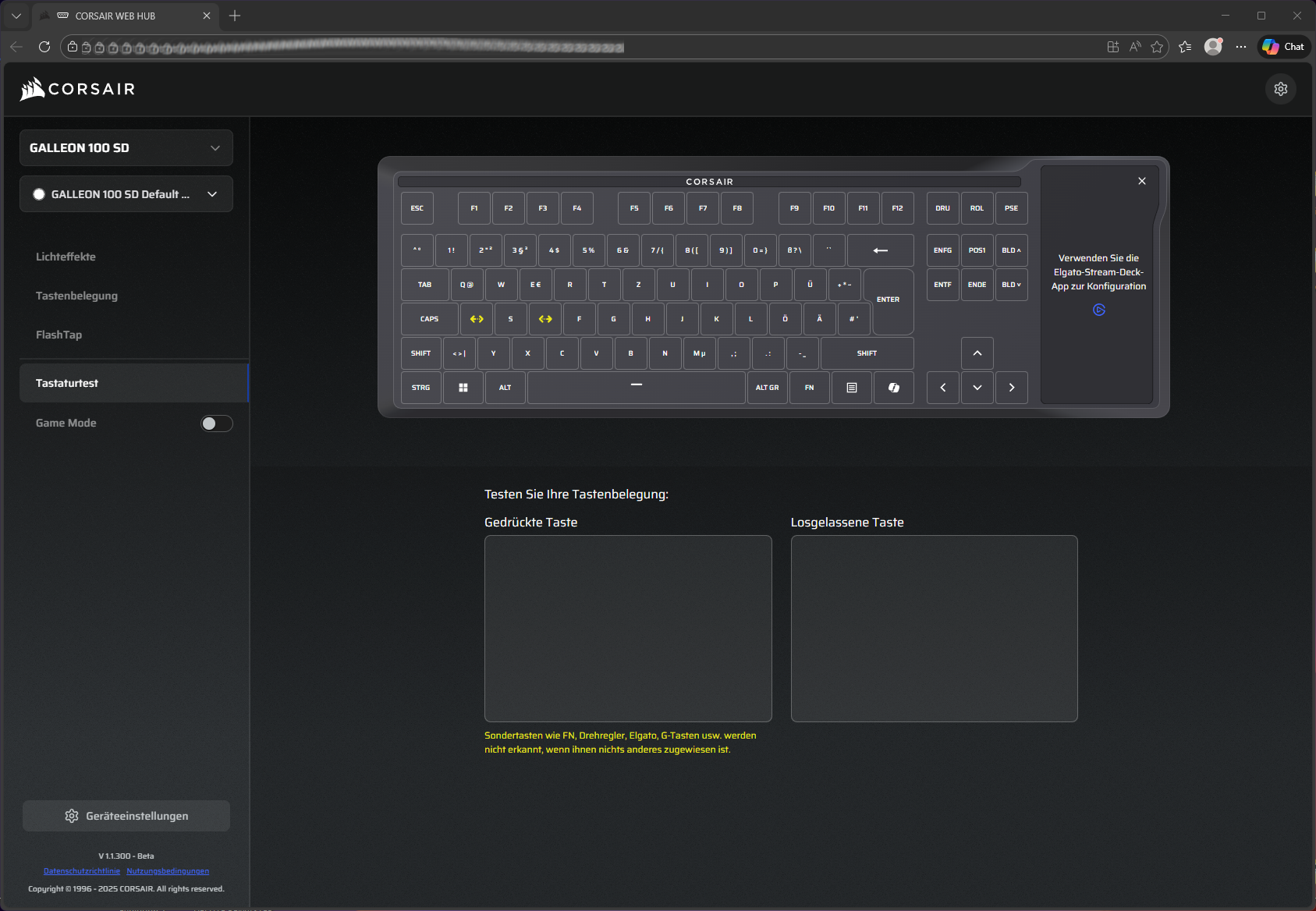Click the Windows logo key on keyboard
This screenshot has width=1316, height=911.
(x=463, y=388)
